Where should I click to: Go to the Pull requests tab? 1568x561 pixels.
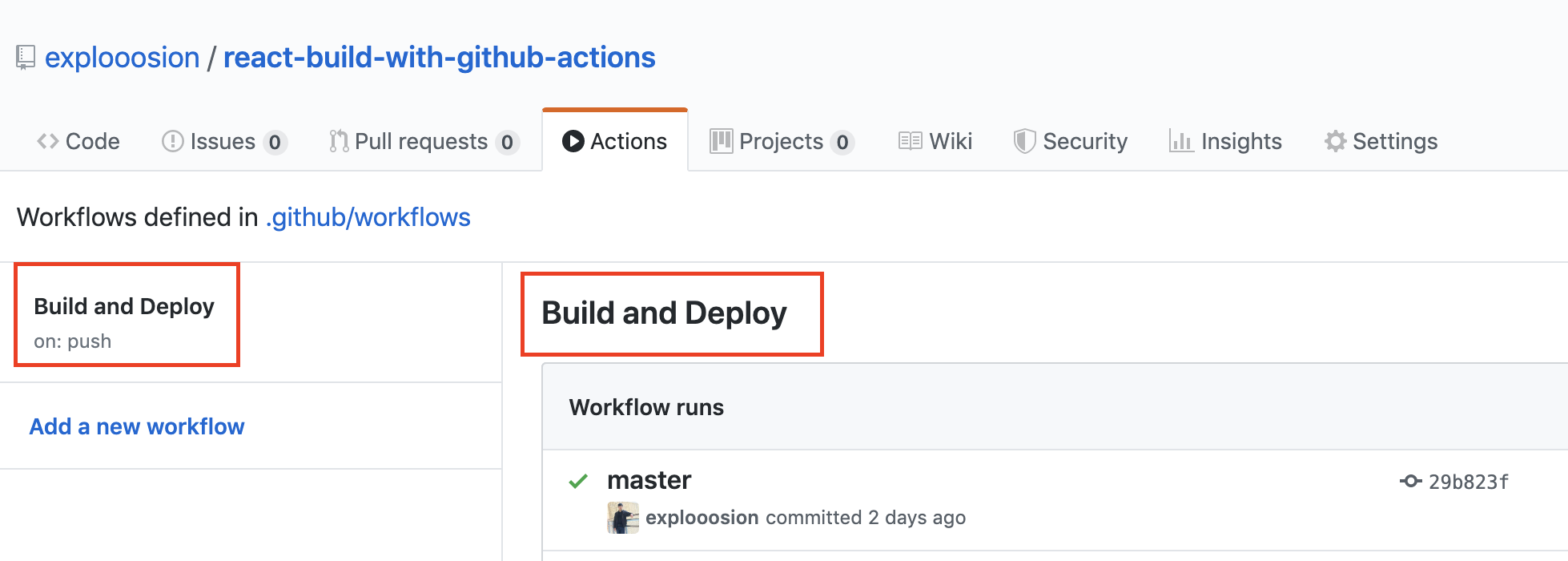[x=424, y=141]
